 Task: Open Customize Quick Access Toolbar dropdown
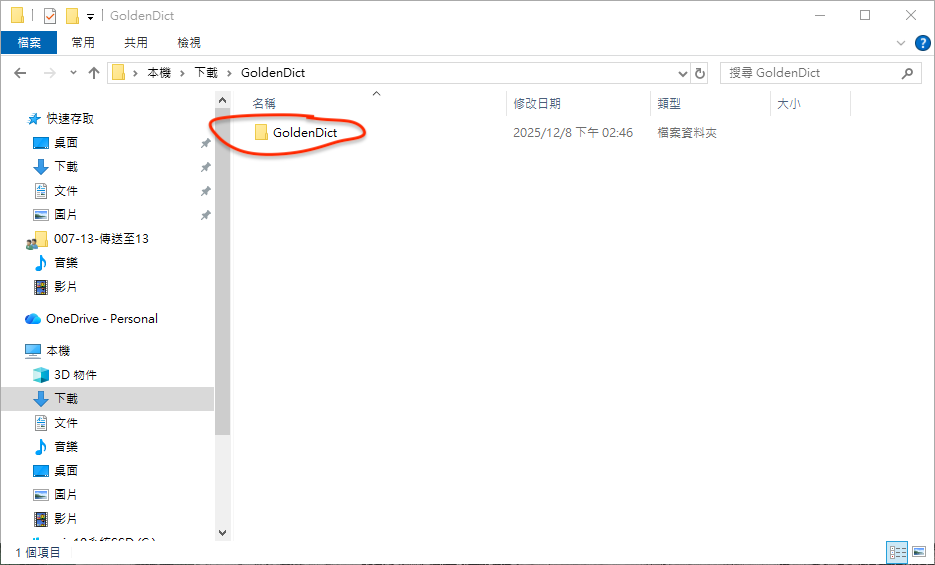click(x=90, y=16)
